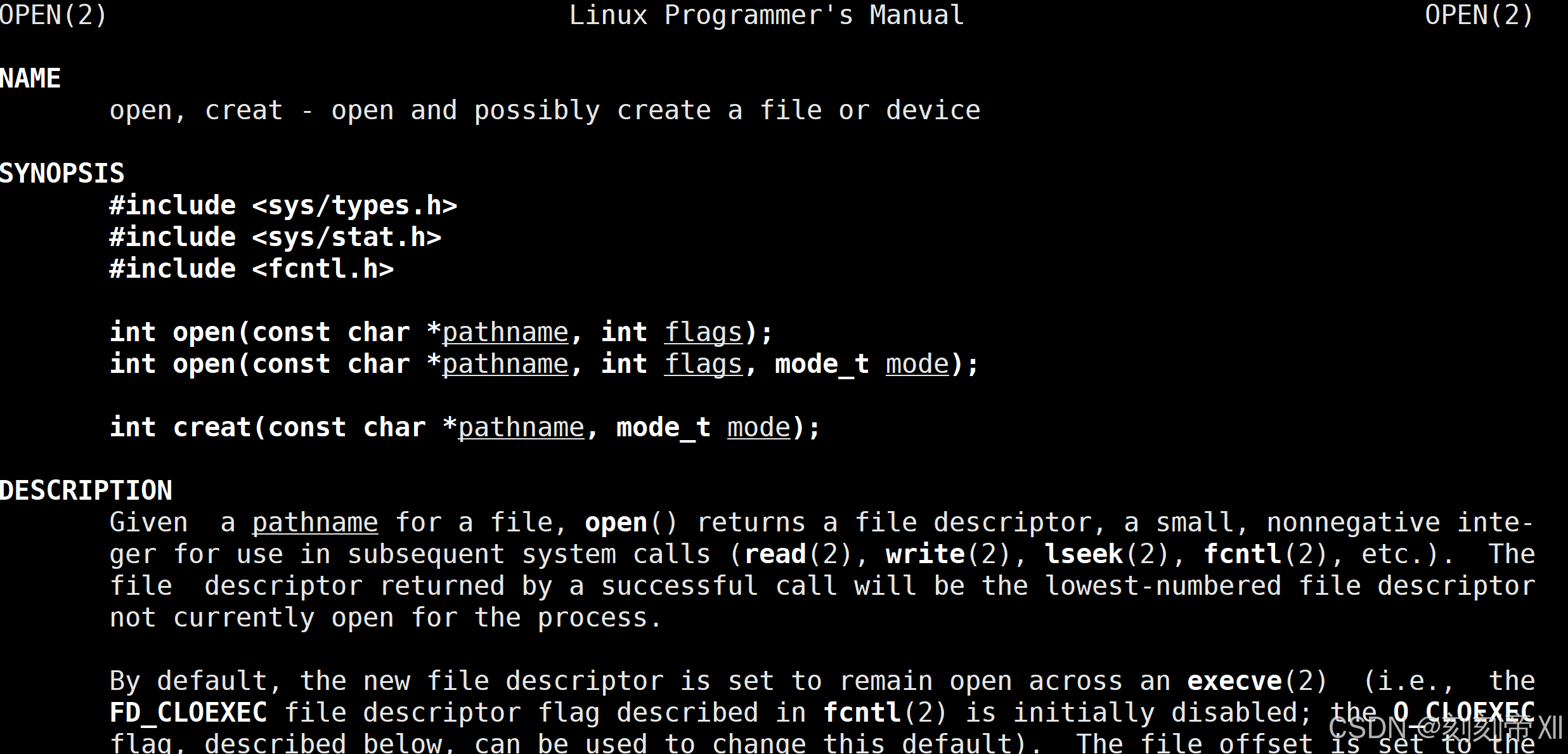Click the bold FD_CLOEXEC flag text
This screenshot has width=1568, height=754.
click(188, 713)
